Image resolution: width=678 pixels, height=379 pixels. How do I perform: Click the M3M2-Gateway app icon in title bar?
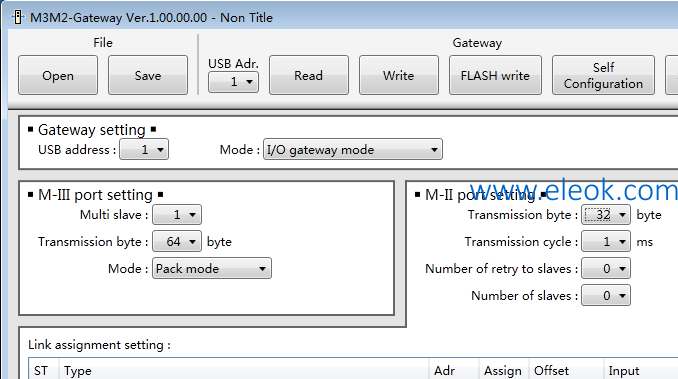pos(17,17)
